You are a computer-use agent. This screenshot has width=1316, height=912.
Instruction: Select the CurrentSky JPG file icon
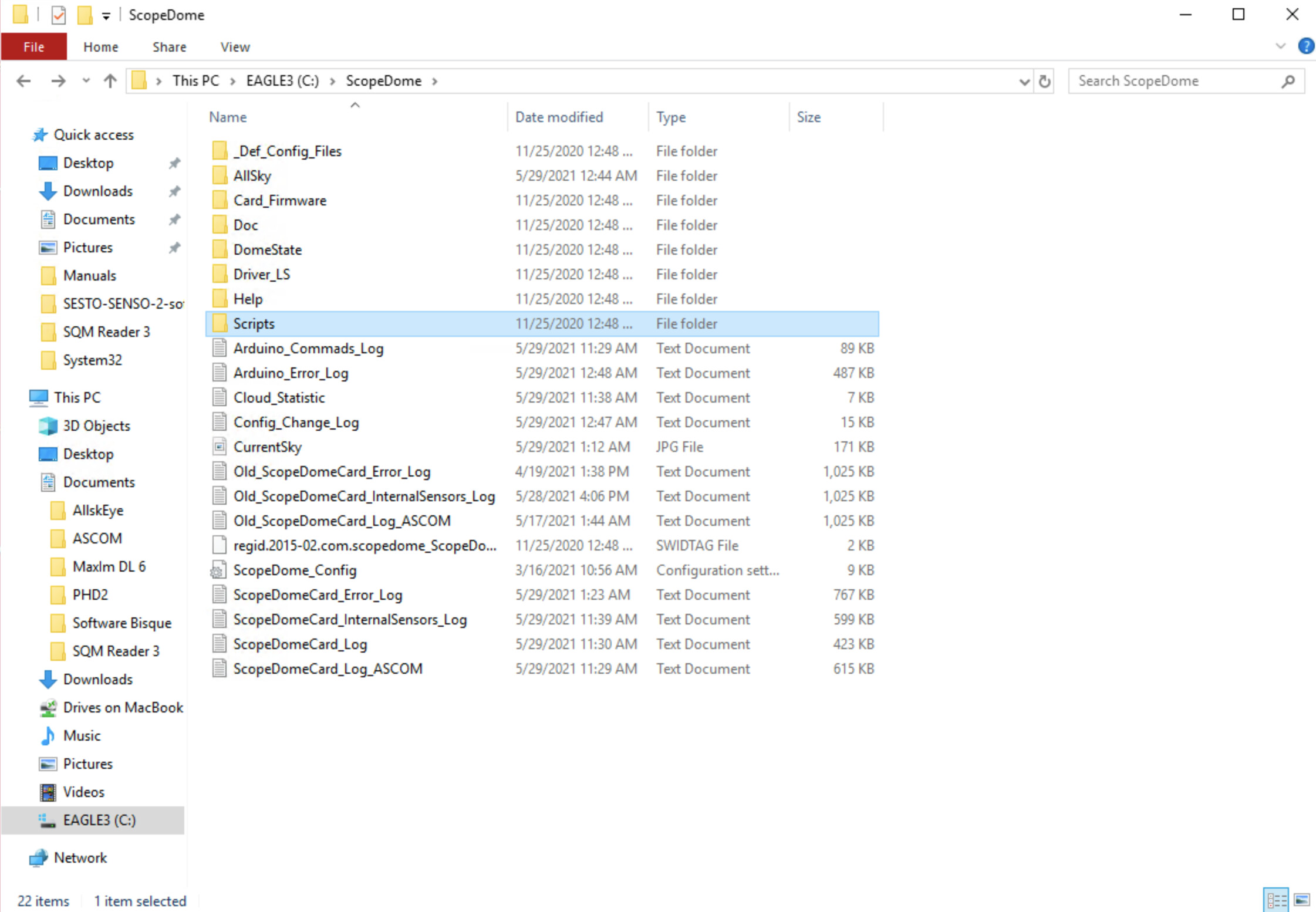point(220,447)
